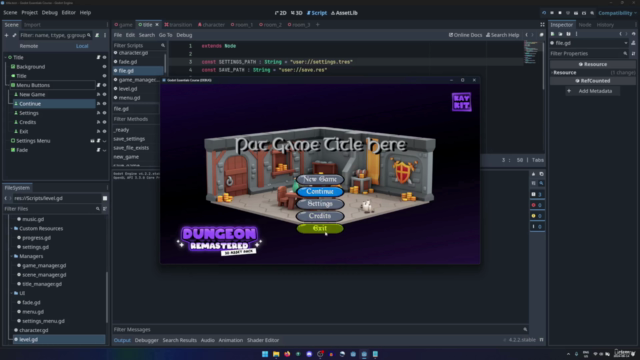This screenshot has width=640, height=360.
Task: Toggle standard messages filter in output
Action: [x=537, y=194]
